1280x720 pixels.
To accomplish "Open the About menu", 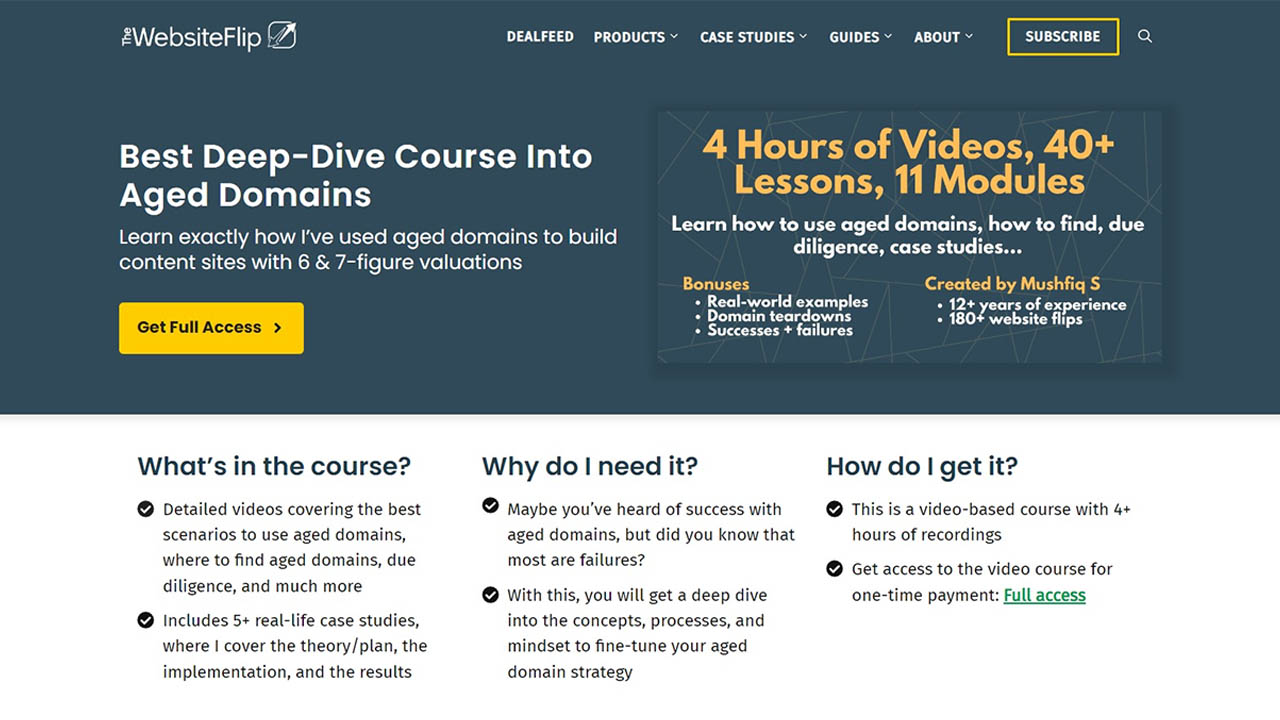I will (943, 37).
